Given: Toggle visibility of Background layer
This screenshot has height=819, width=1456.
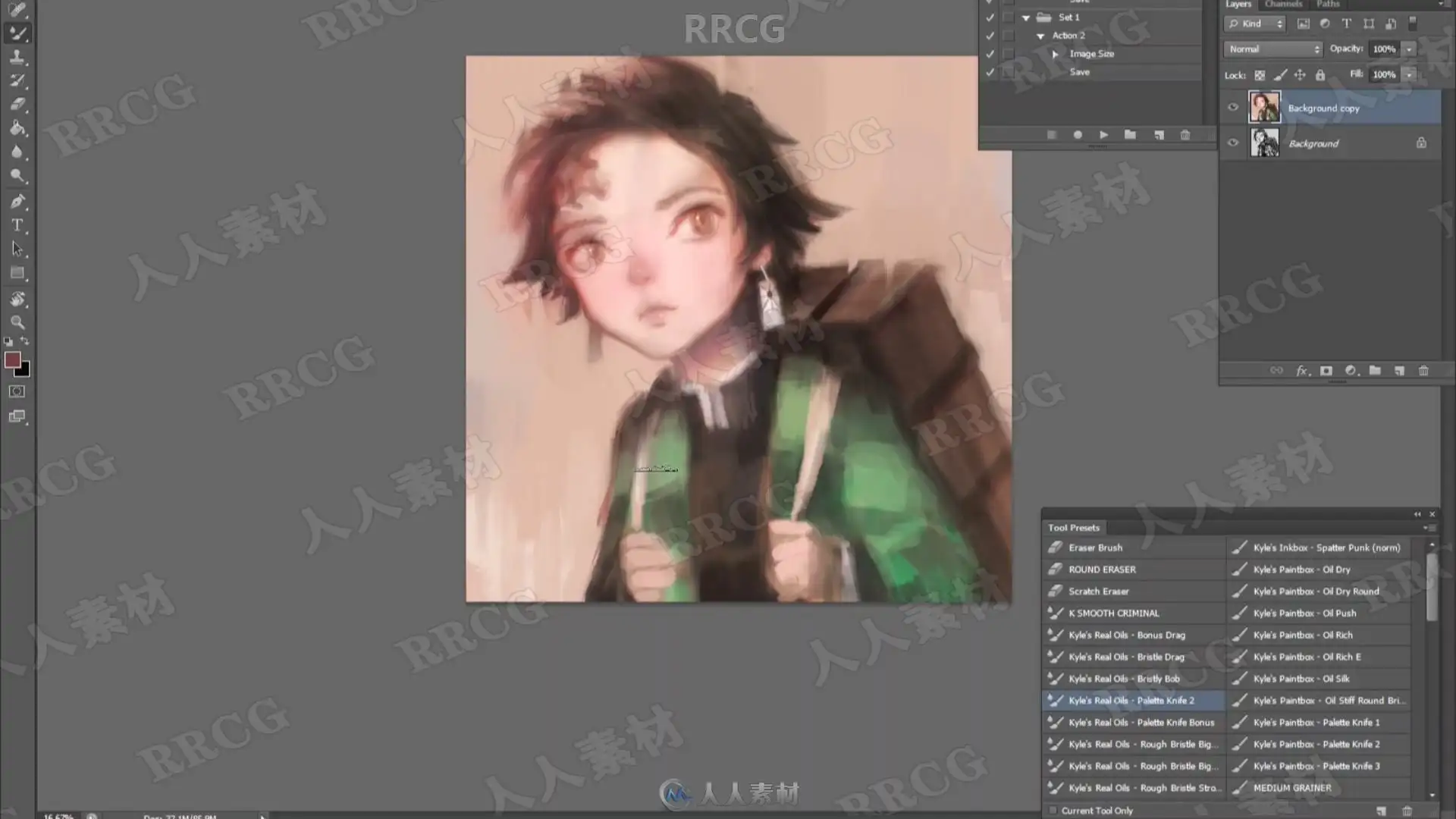Looking at the screenshot, I should coord(1233,143).
